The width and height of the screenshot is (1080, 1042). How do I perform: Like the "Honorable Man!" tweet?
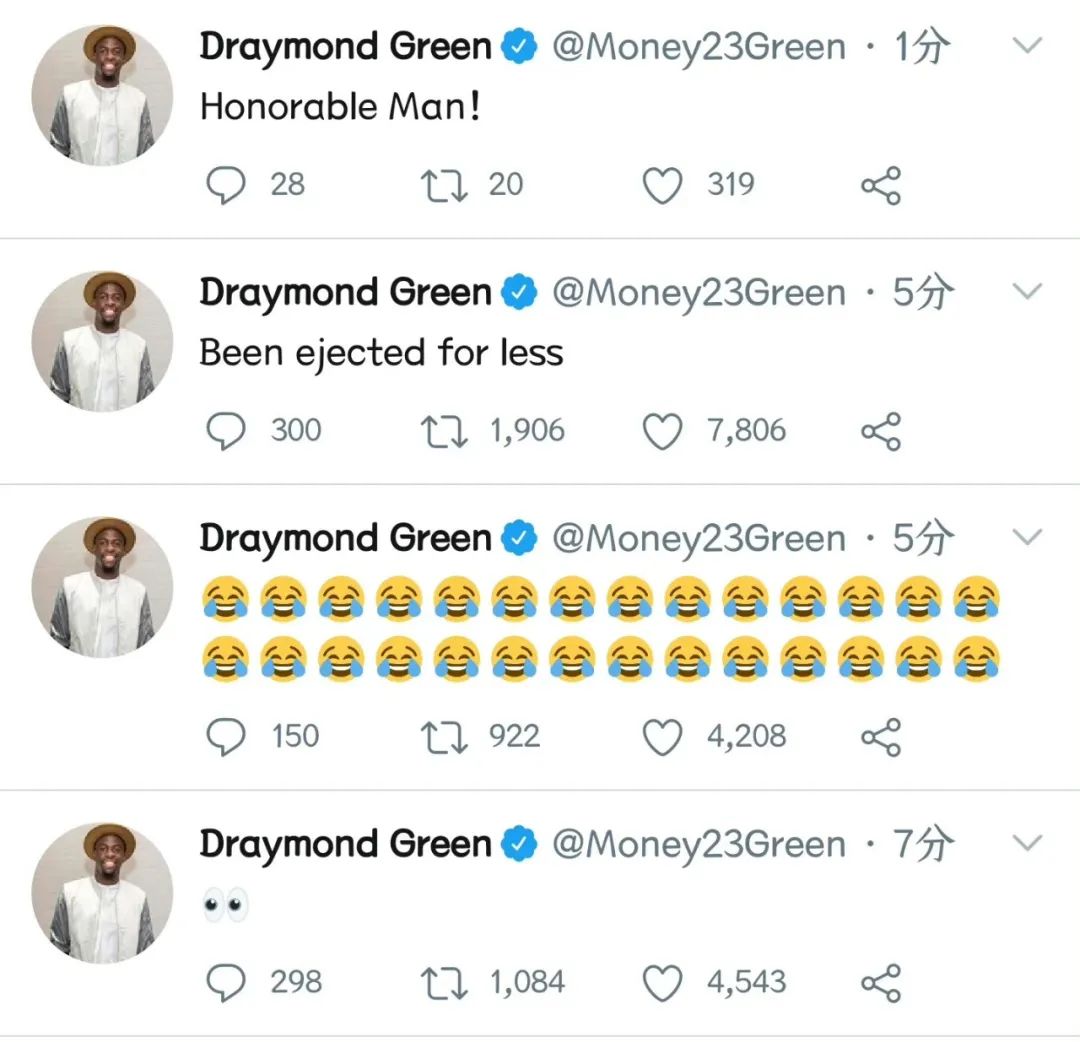point(663,186)
